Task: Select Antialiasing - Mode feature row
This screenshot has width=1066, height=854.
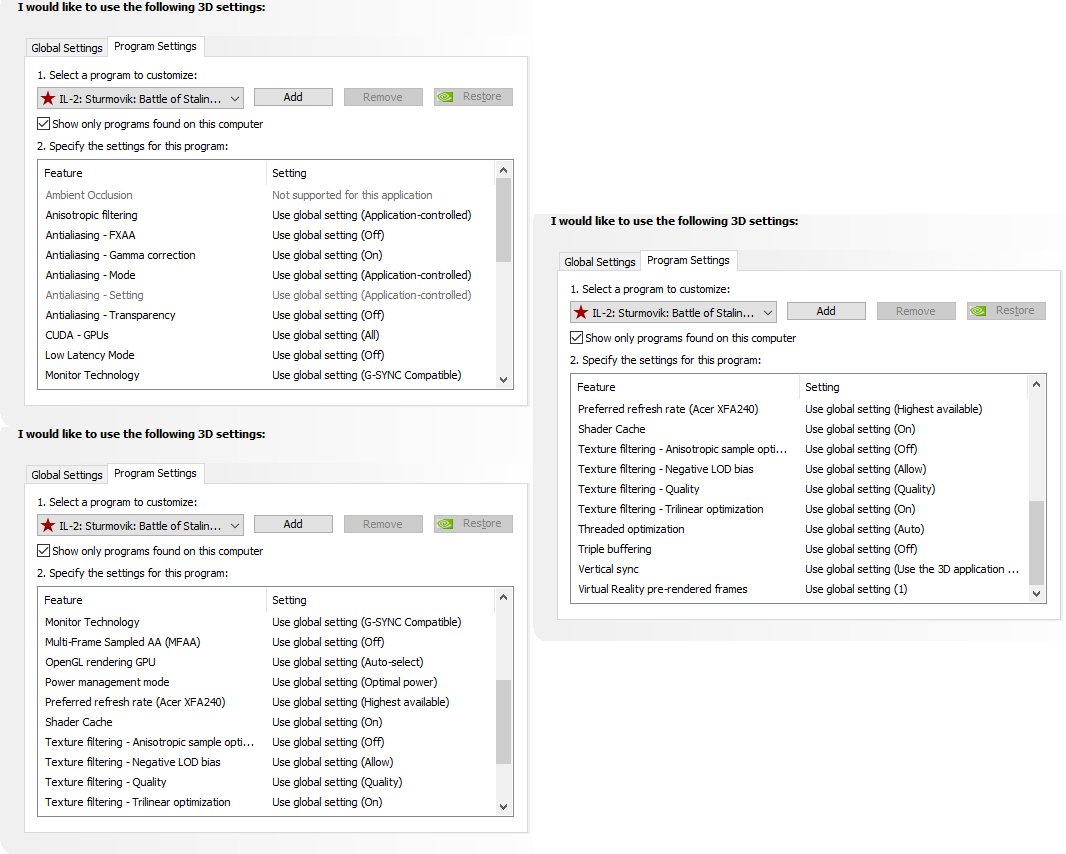Action: (x=267, y=275)
